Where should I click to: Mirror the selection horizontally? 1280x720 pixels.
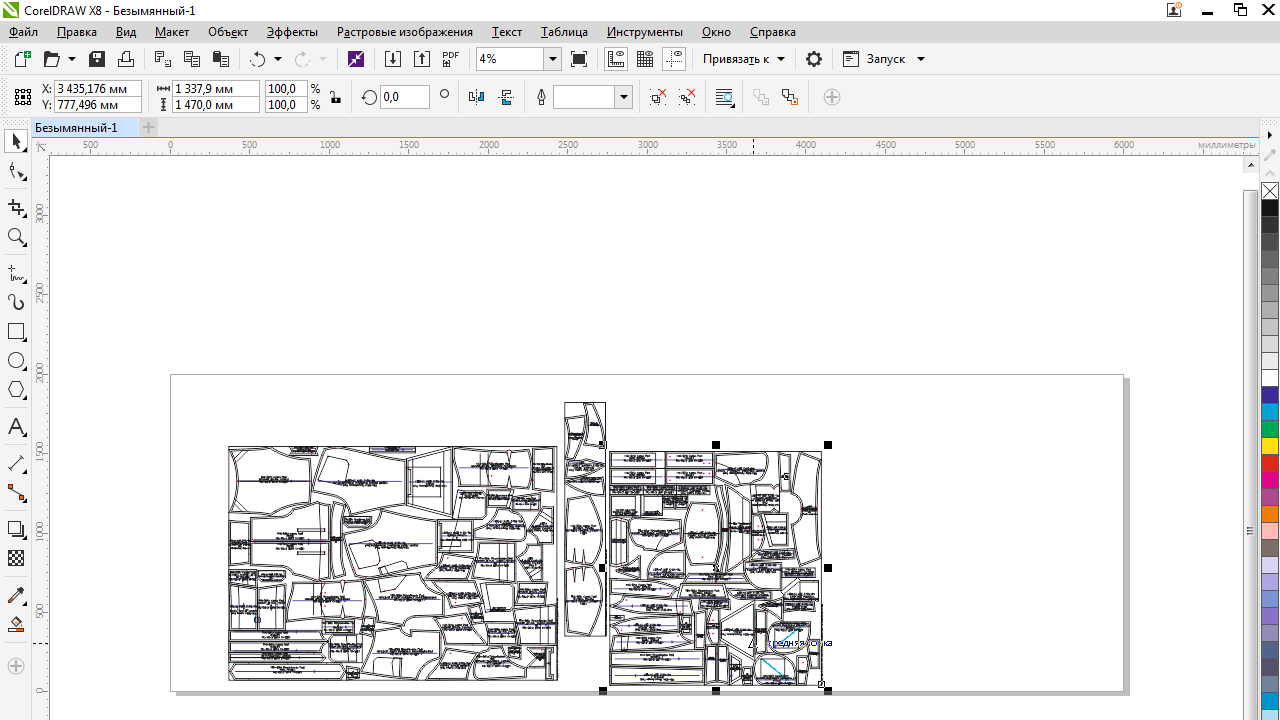pos(477,97)
